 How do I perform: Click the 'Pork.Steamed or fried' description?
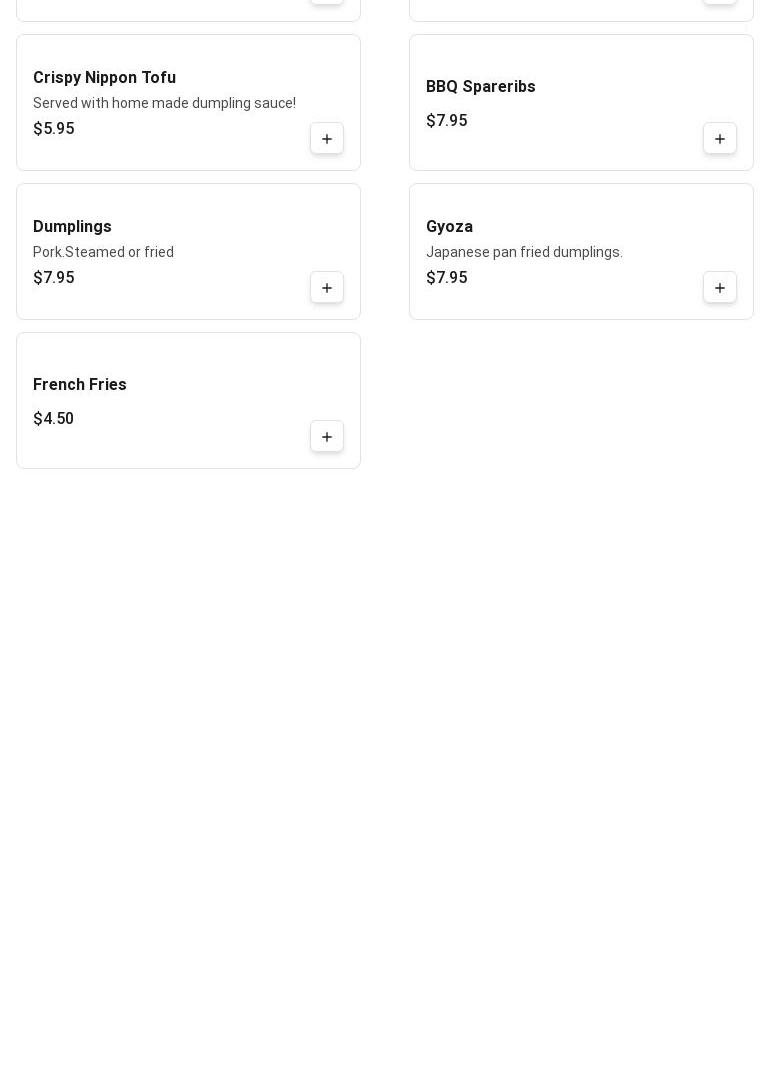point(103,252)
